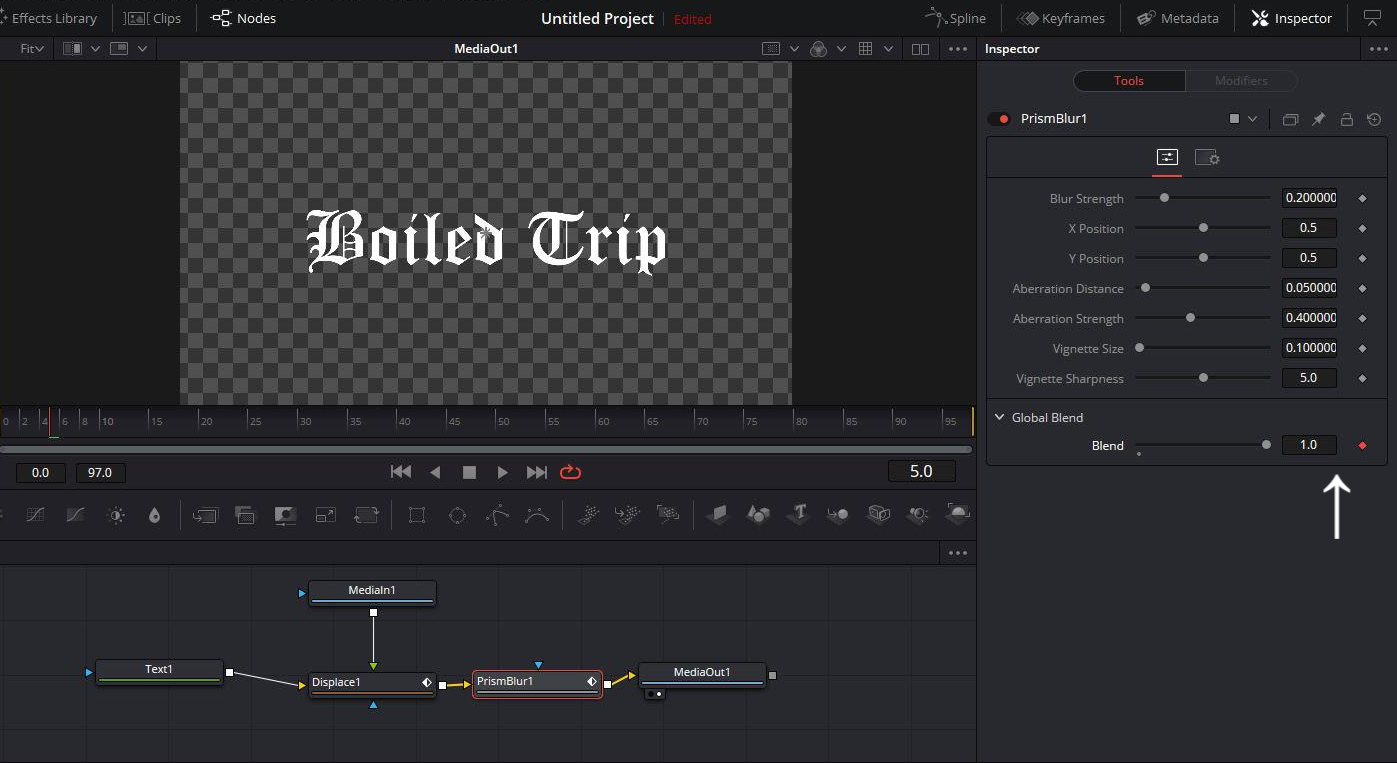Add a Brightness Contrast node from toolbar
The height and width of the screenshot is (763, 1397).
(x=116, y=515)
